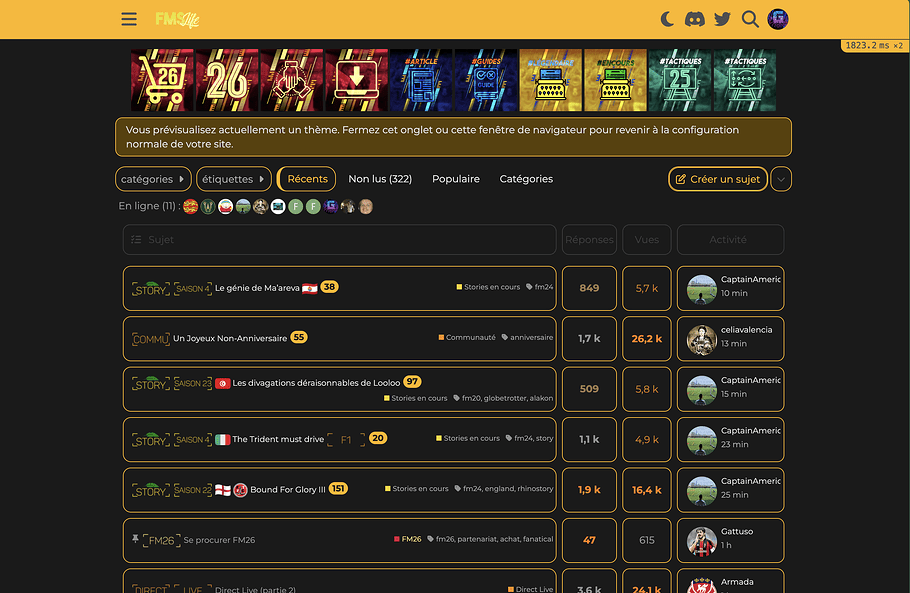Image resolution: width=910 pixels, height=593 pixels.
Task: Open the Discord link icon
Action: (695, 19)
